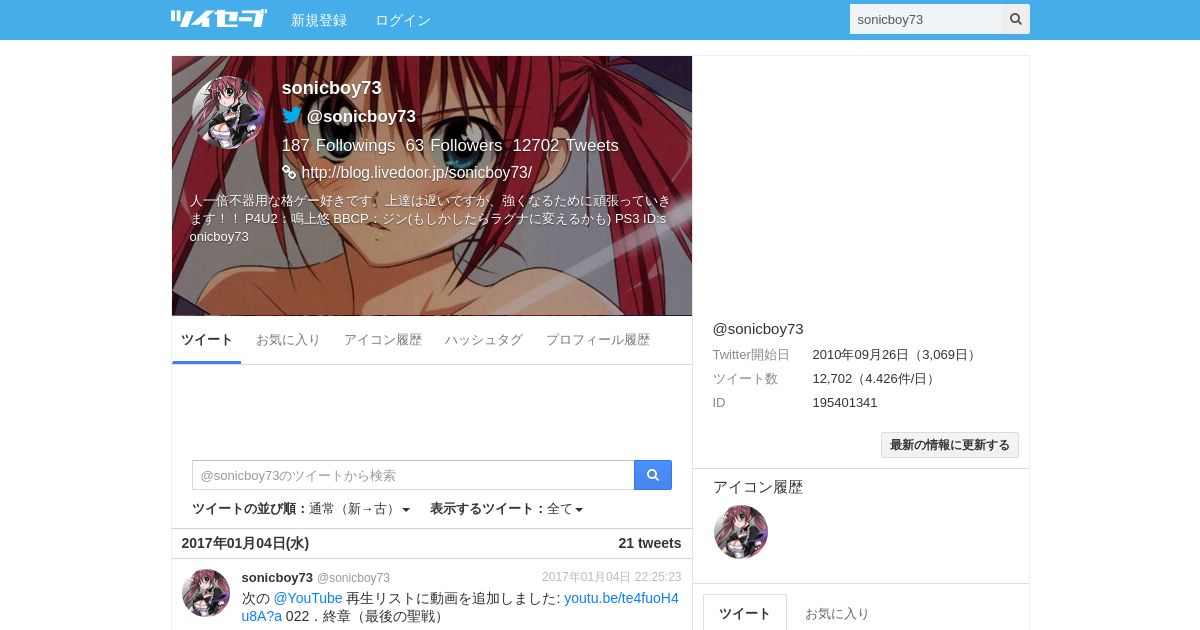This screenshot has height=630, width=1200.
Task: Open the large sonicboy73 profile avatar
Action: pos(229,113)
